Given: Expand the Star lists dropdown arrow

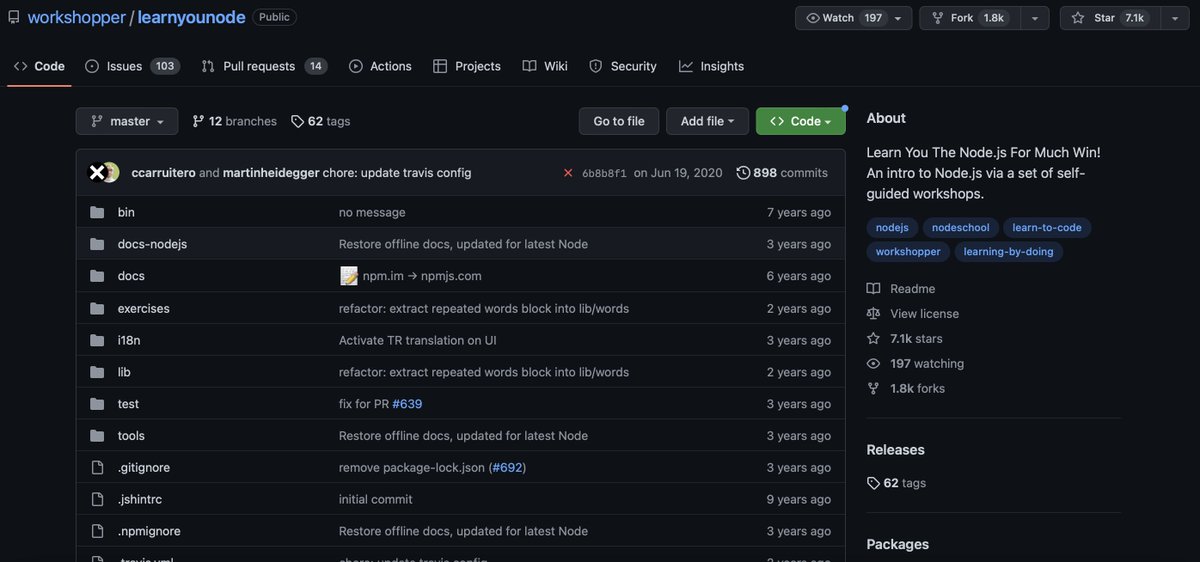Looking at the screenshot, I should [1174, 18].
